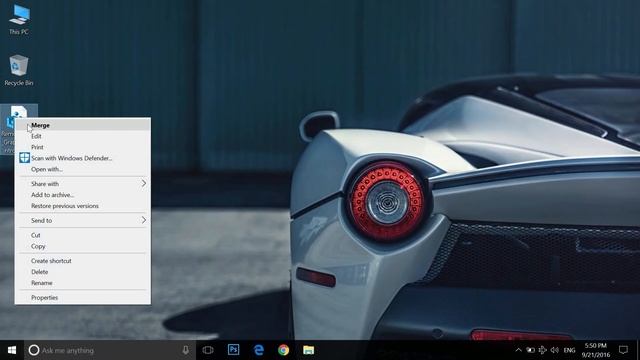
Task: Select Create shortcut menu entry
Action: pos(82,260)
